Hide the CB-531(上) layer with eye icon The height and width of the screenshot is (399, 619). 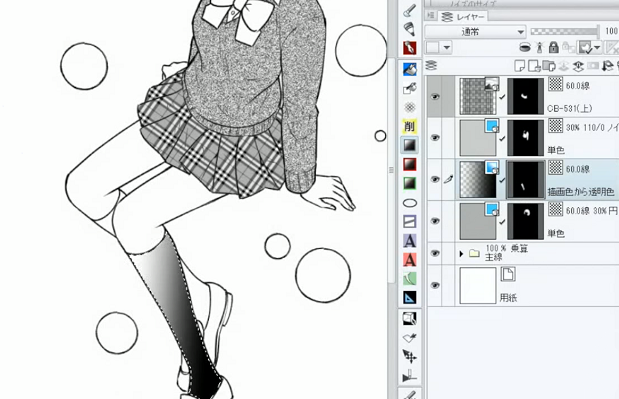click(435, 97)
